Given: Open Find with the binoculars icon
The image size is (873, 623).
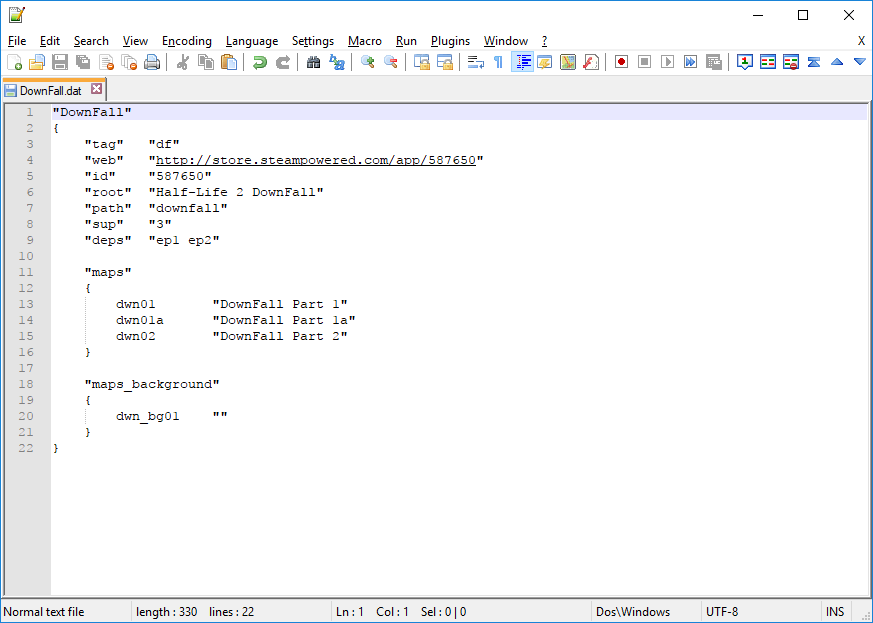Looking at the screenshot, I should click(313, 62).
